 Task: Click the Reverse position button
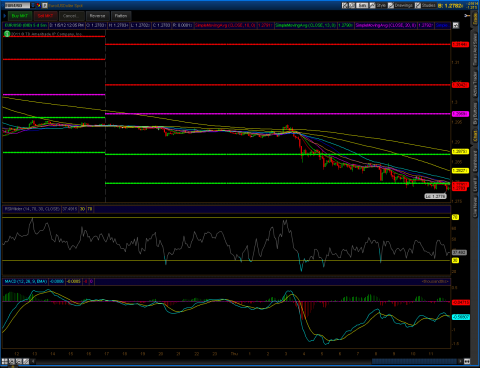coord(97,16)
